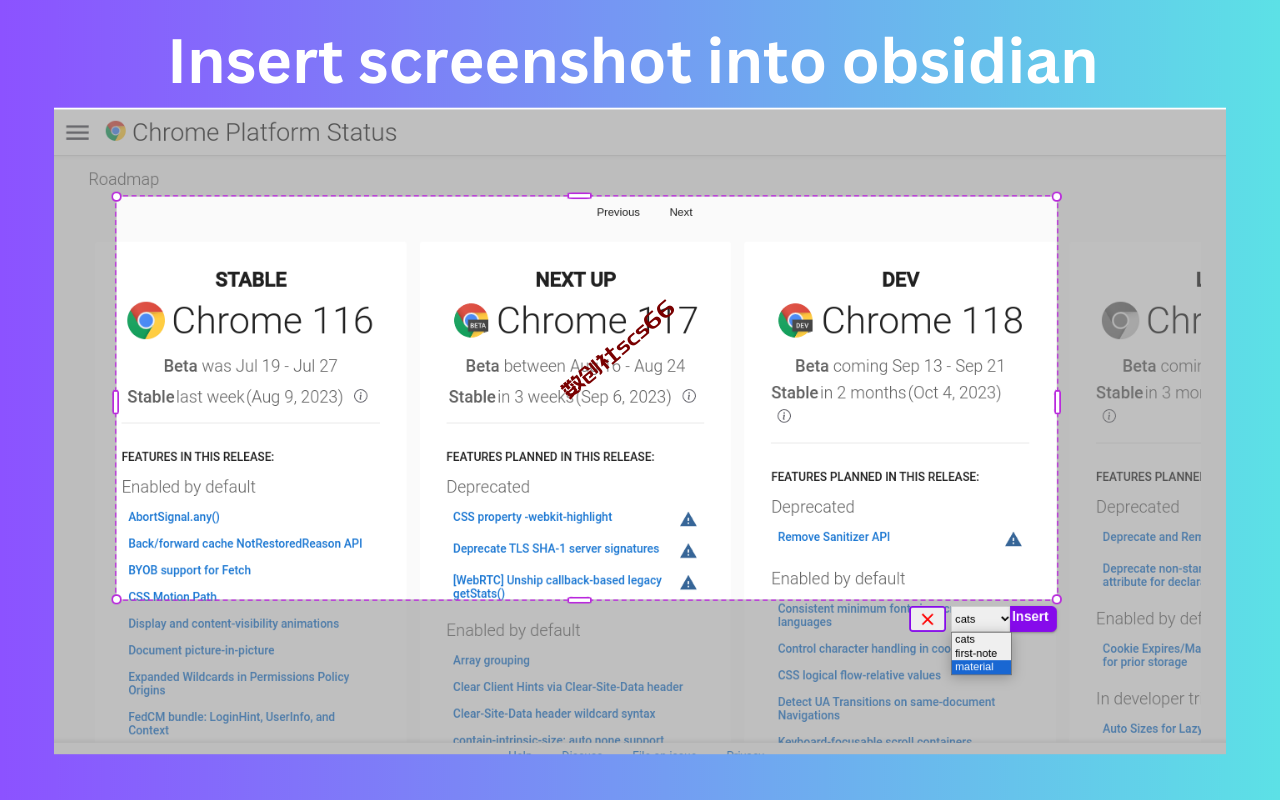Click warning icon beside Unship callback-based getStats
Screen dimensions: 1280x800
pyautogui.click(x=688, y=583)
